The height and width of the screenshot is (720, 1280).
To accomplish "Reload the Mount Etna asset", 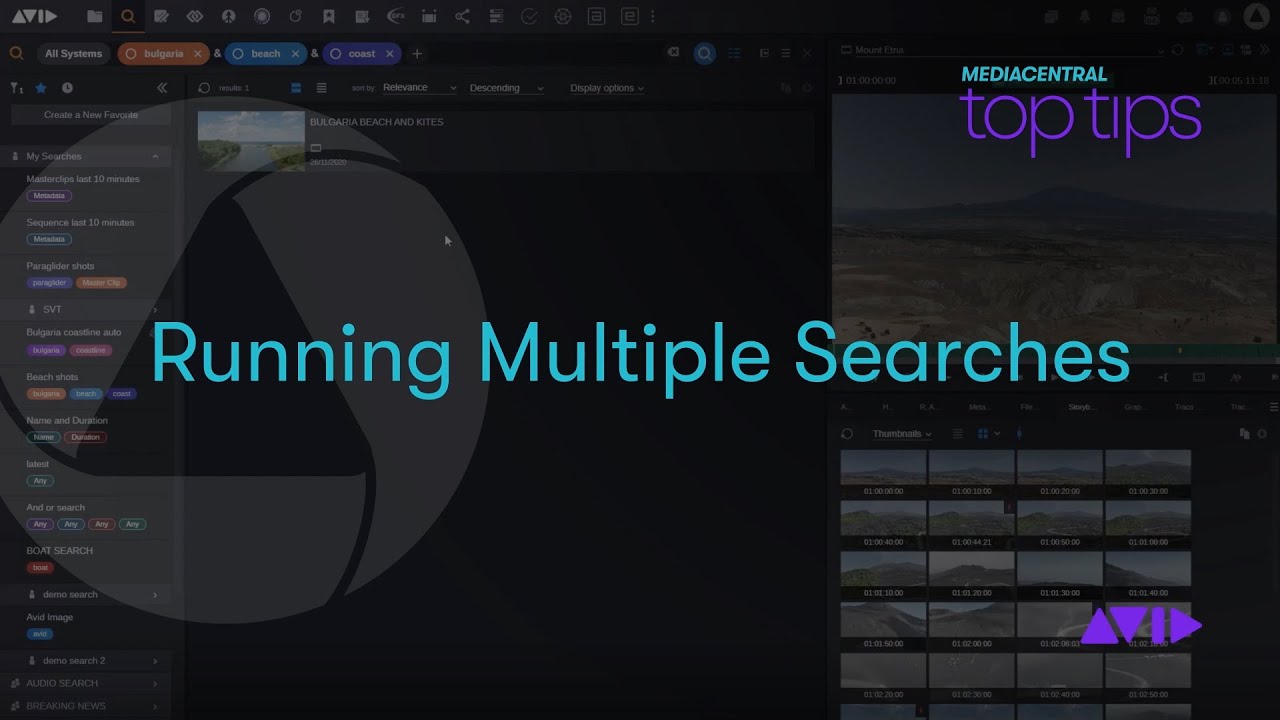I will (x=1178, y=50).
